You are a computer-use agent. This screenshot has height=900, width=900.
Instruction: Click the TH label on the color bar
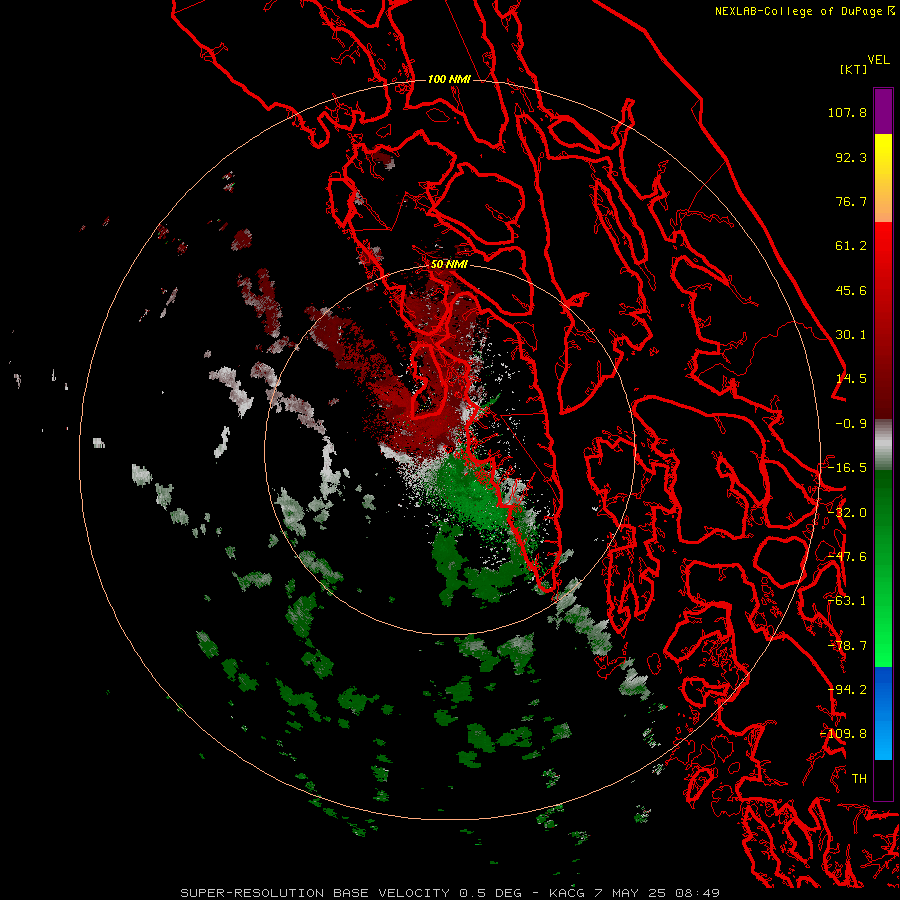(859, 779)
